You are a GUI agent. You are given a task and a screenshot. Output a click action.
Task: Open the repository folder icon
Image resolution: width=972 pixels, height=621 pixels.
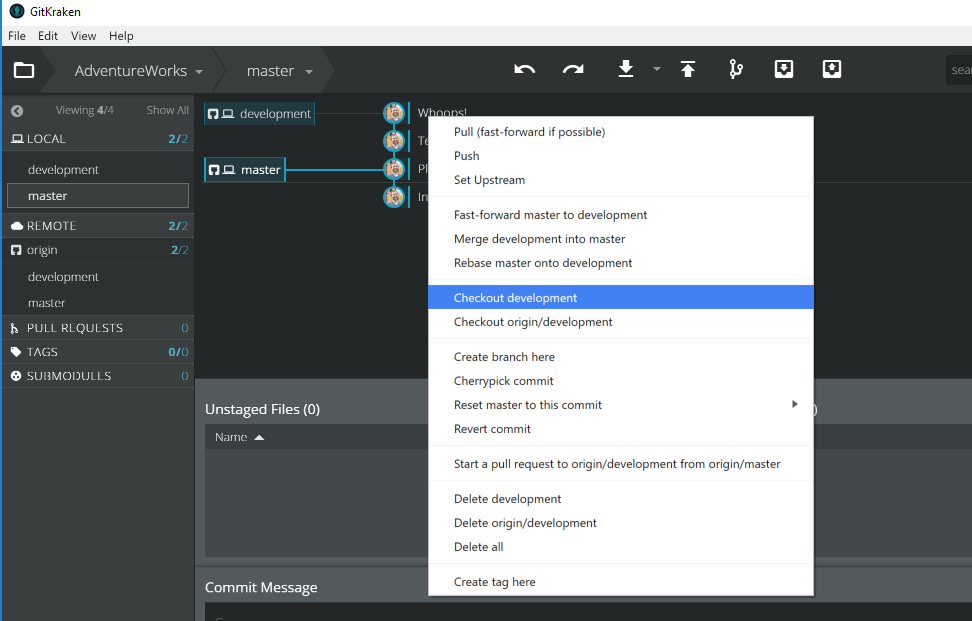[24, 70]
